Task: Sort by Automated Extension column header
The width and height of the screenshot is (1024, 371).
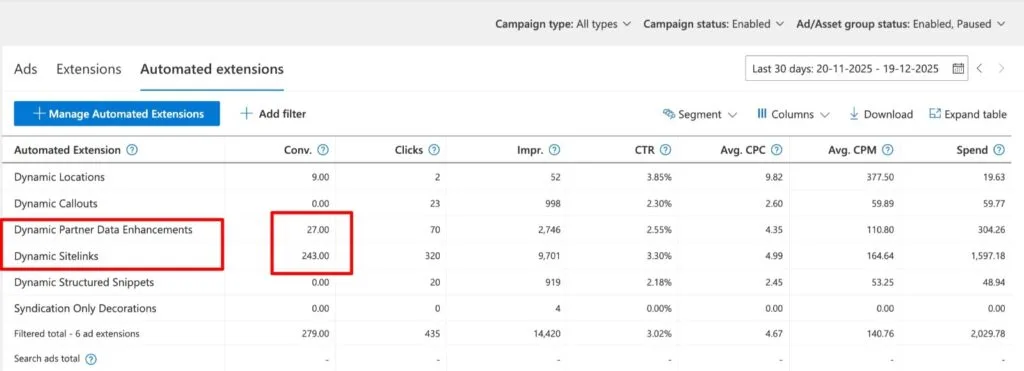Action: coord(67,150)
